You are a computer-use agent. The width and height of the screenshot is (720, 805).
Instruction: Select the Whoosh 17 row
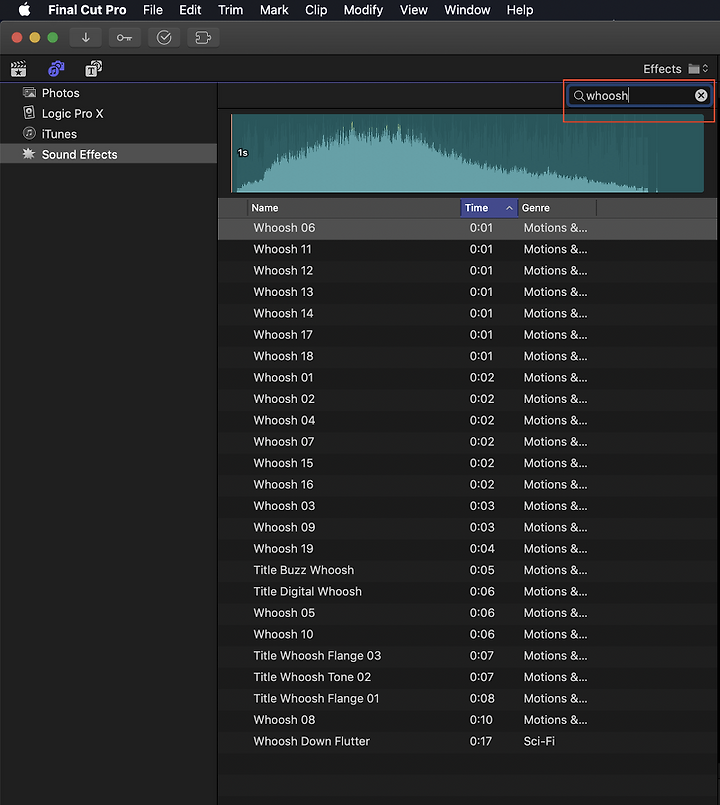click(x=467, y=335)
